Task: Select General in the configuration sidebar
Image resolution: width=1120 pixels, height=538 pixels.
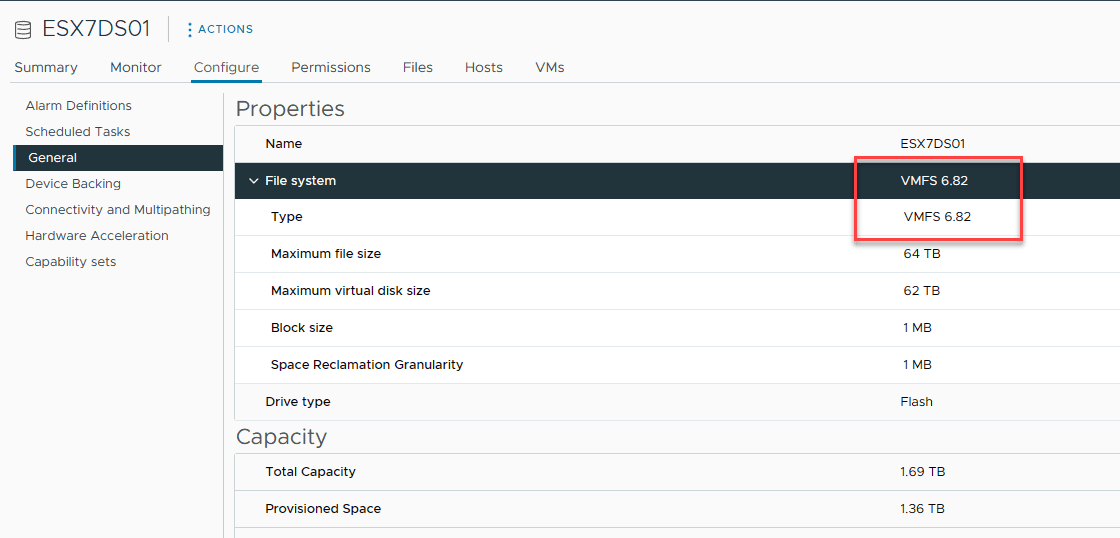Action: point(53,157)
